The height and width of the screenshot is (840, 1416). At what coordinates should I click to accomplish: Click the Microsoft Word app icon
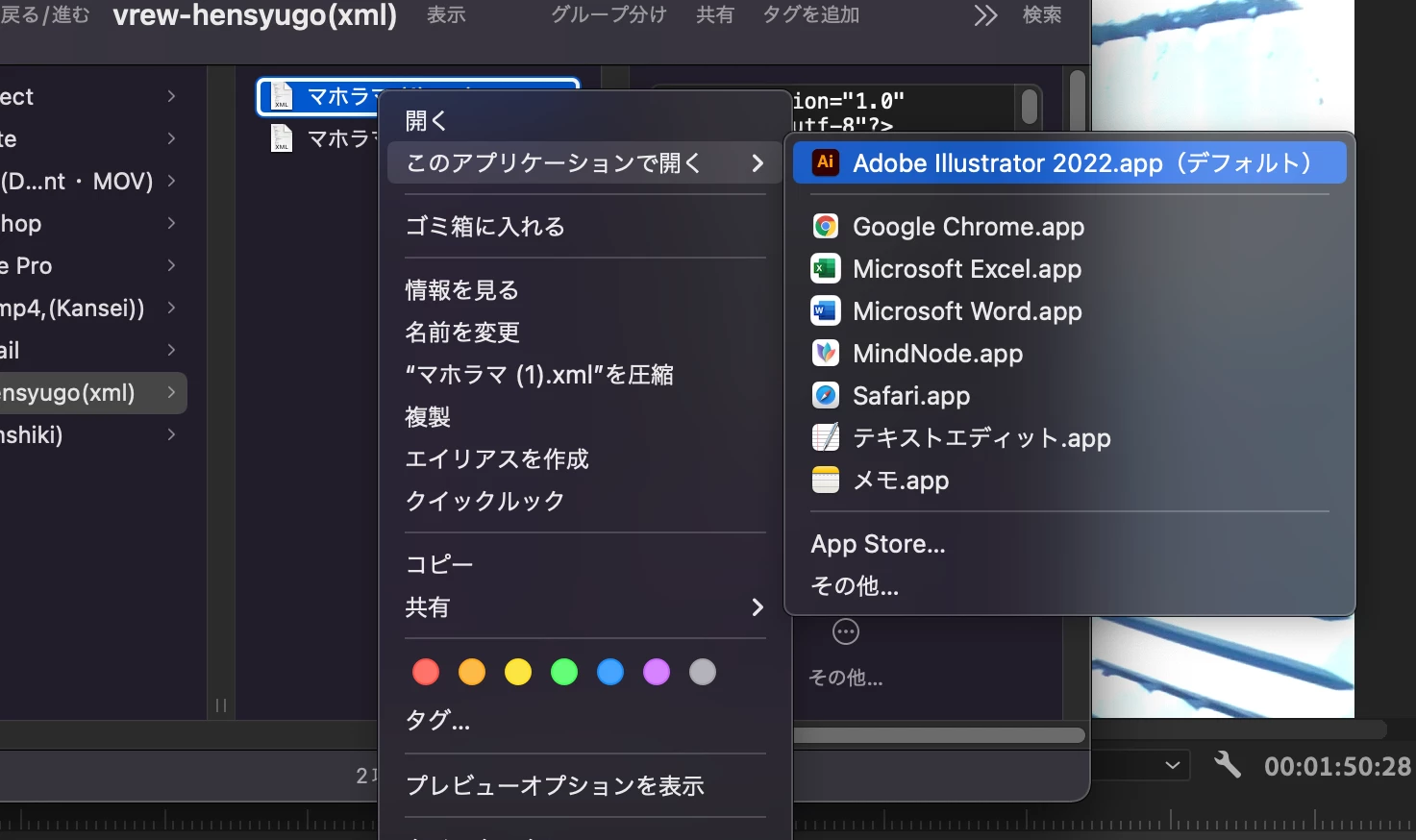[x=825, y=310]
